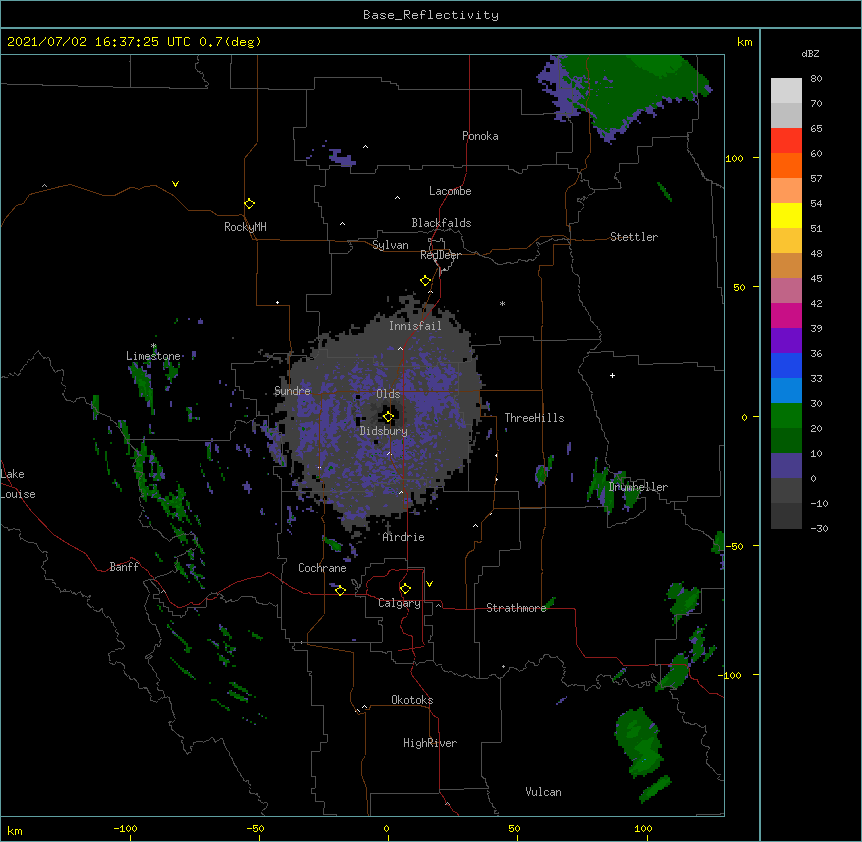Click the Strathmore label
The image size is (862, 842).
pyautogui.click(x=516, y=608)
